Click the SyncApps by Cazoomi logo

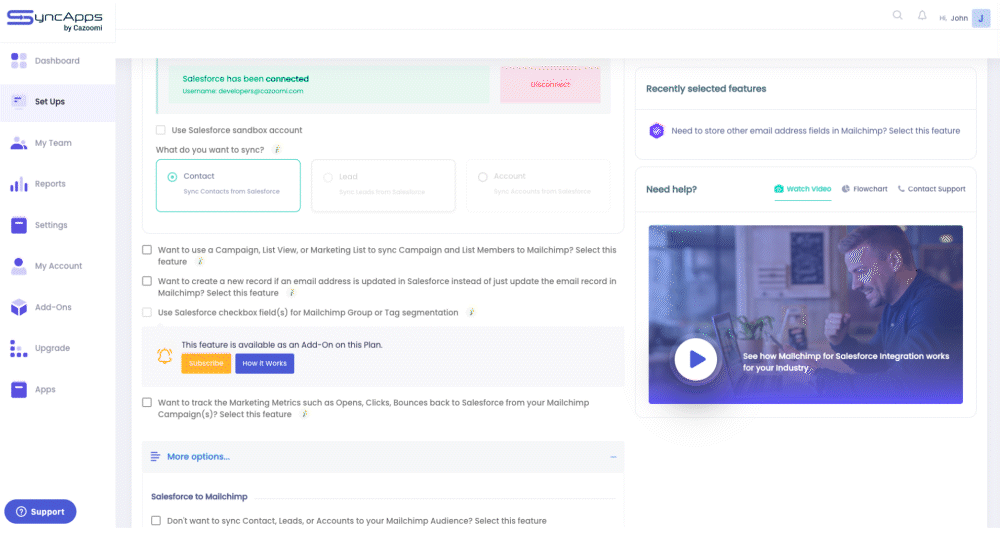point(55,20)
